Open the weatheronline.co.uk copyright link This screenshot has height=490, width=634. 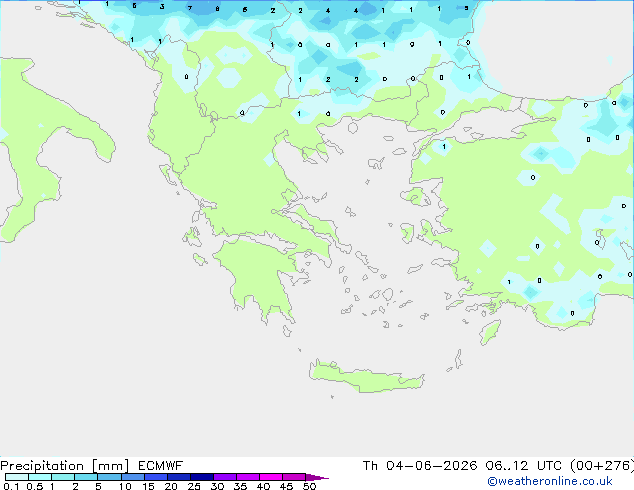(x=550, y=481)
